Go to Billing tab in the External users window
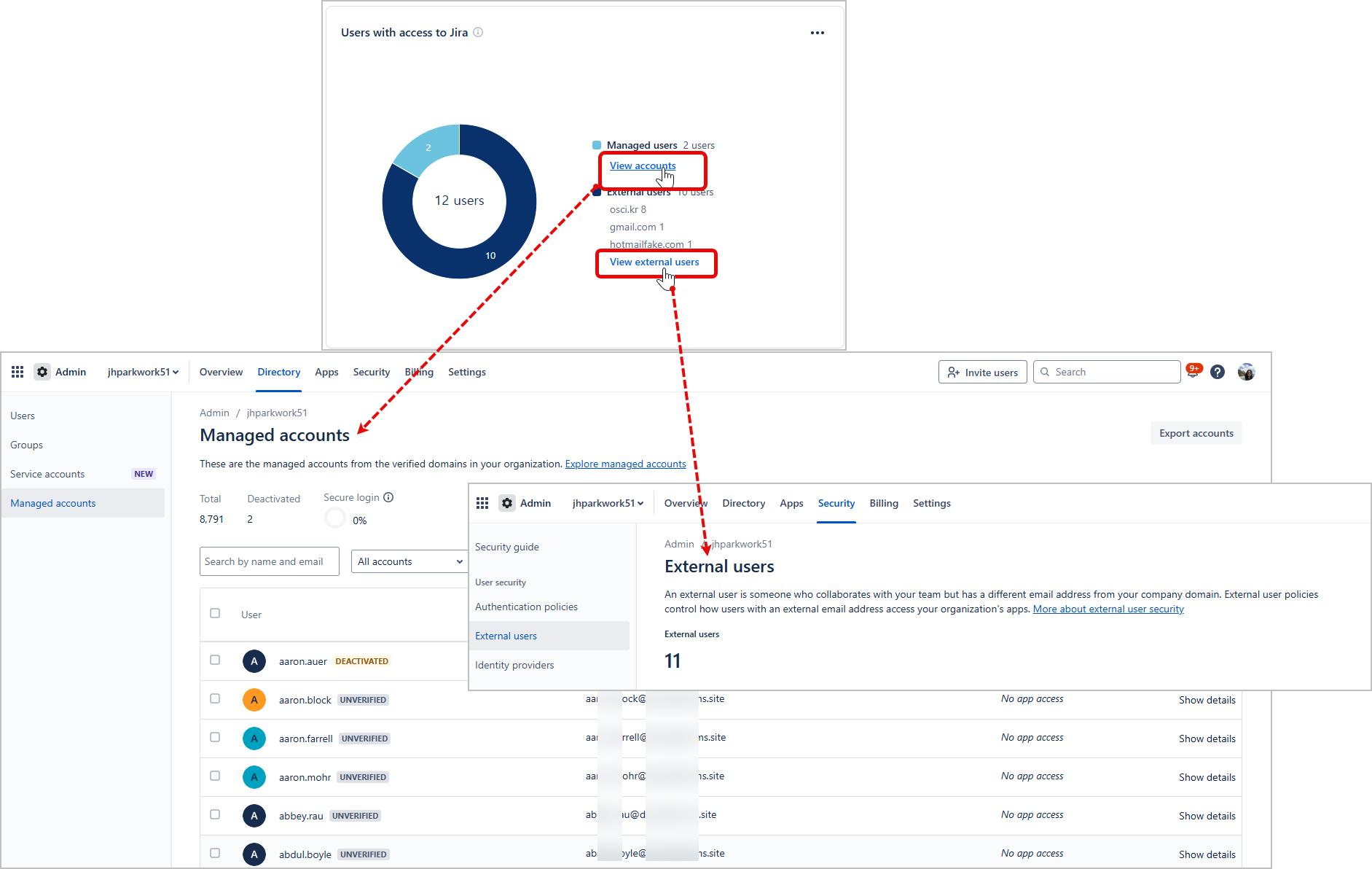The width and height of the screenshot is (1372, 869). point(884,503)
